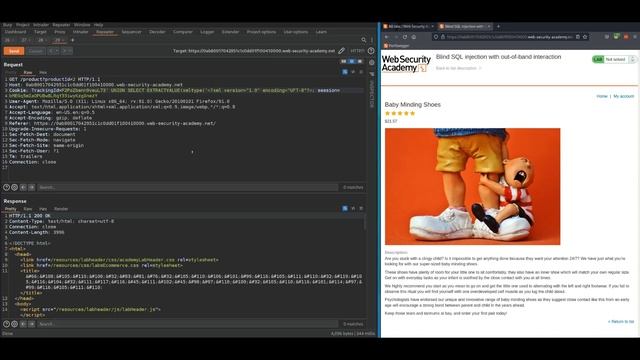
Task: Switch to the User options tab
Action: [x=296, y=32]
